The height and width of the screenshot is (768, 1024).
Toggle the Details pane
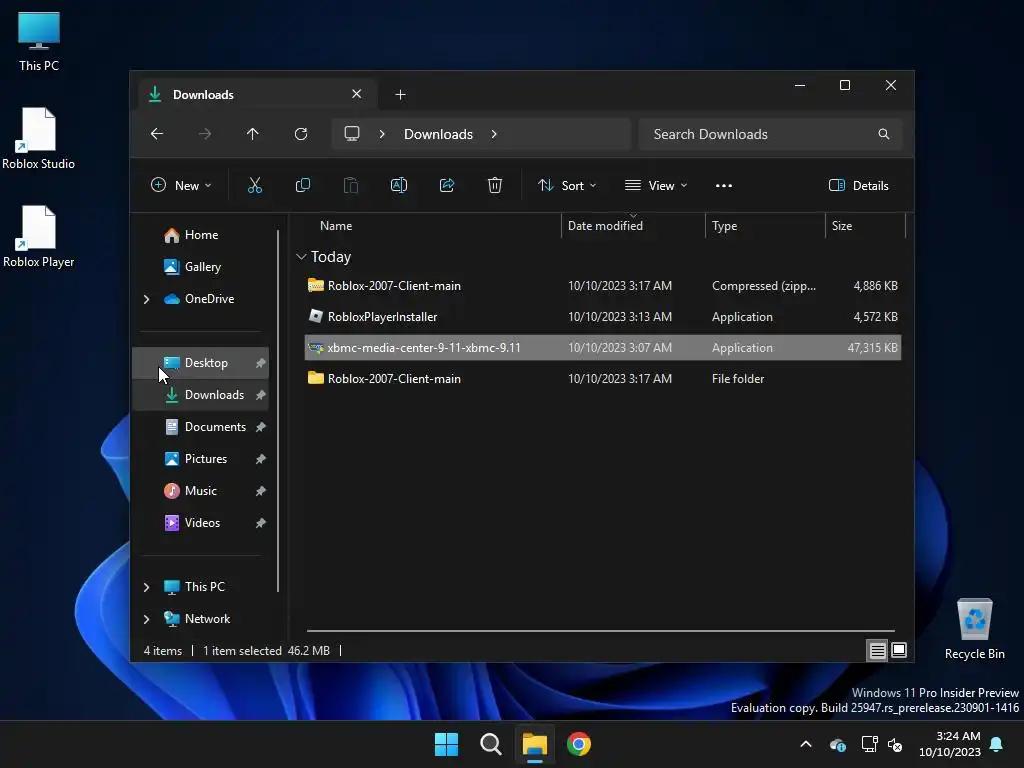(859, 185)
